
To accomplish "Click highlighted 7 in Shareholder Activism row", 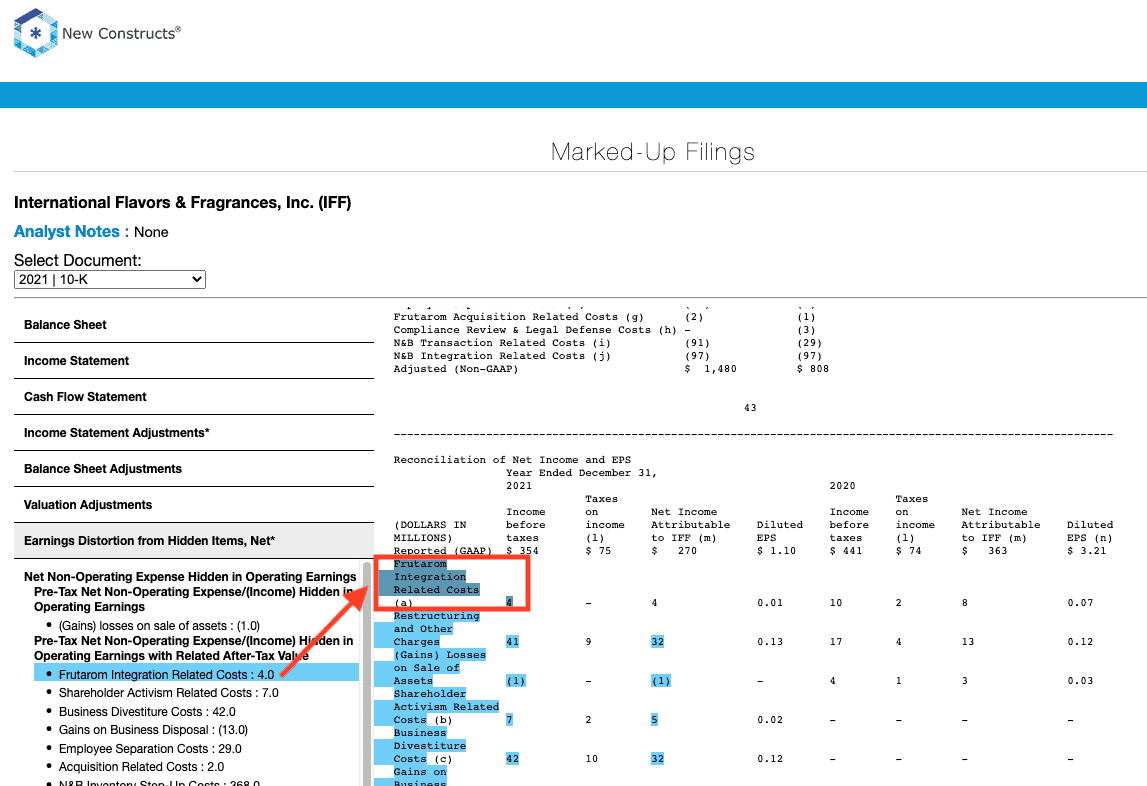I will click(x=509, y=720).
